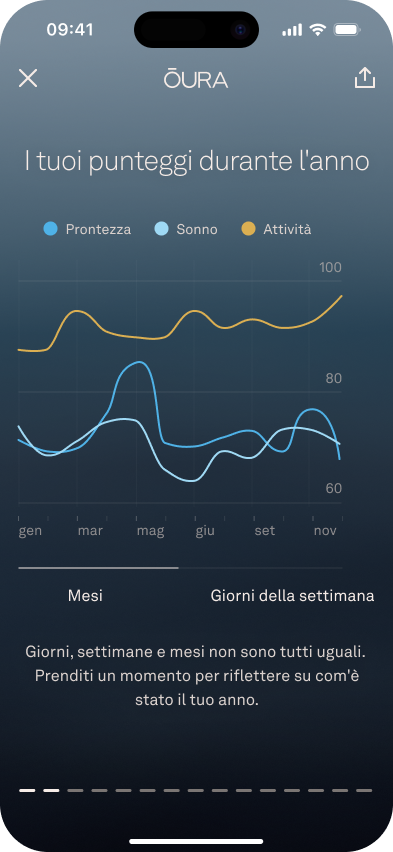Select the gen label on the chart axis

coord(30,531)
